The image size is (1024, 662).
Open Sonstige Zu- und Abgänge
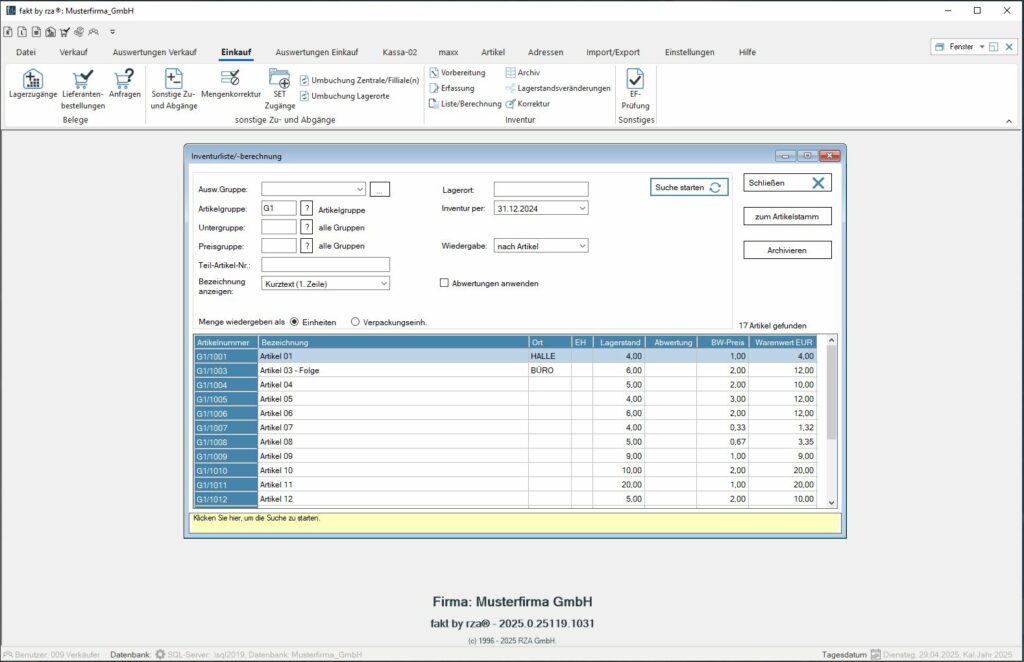point(175,90)
